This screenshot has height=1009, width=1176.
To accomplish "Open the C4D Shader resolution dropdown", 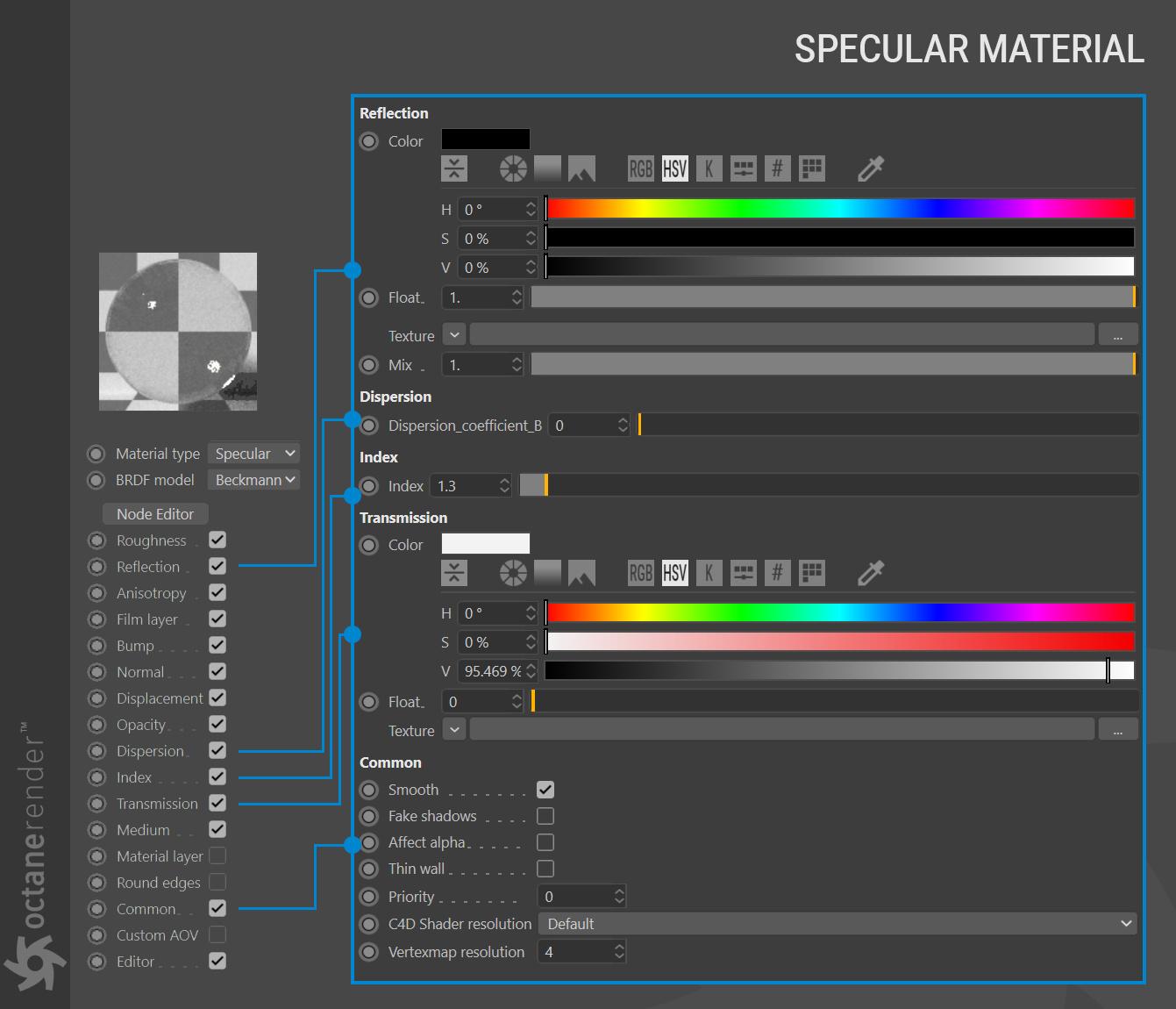I will click(837, 924).
